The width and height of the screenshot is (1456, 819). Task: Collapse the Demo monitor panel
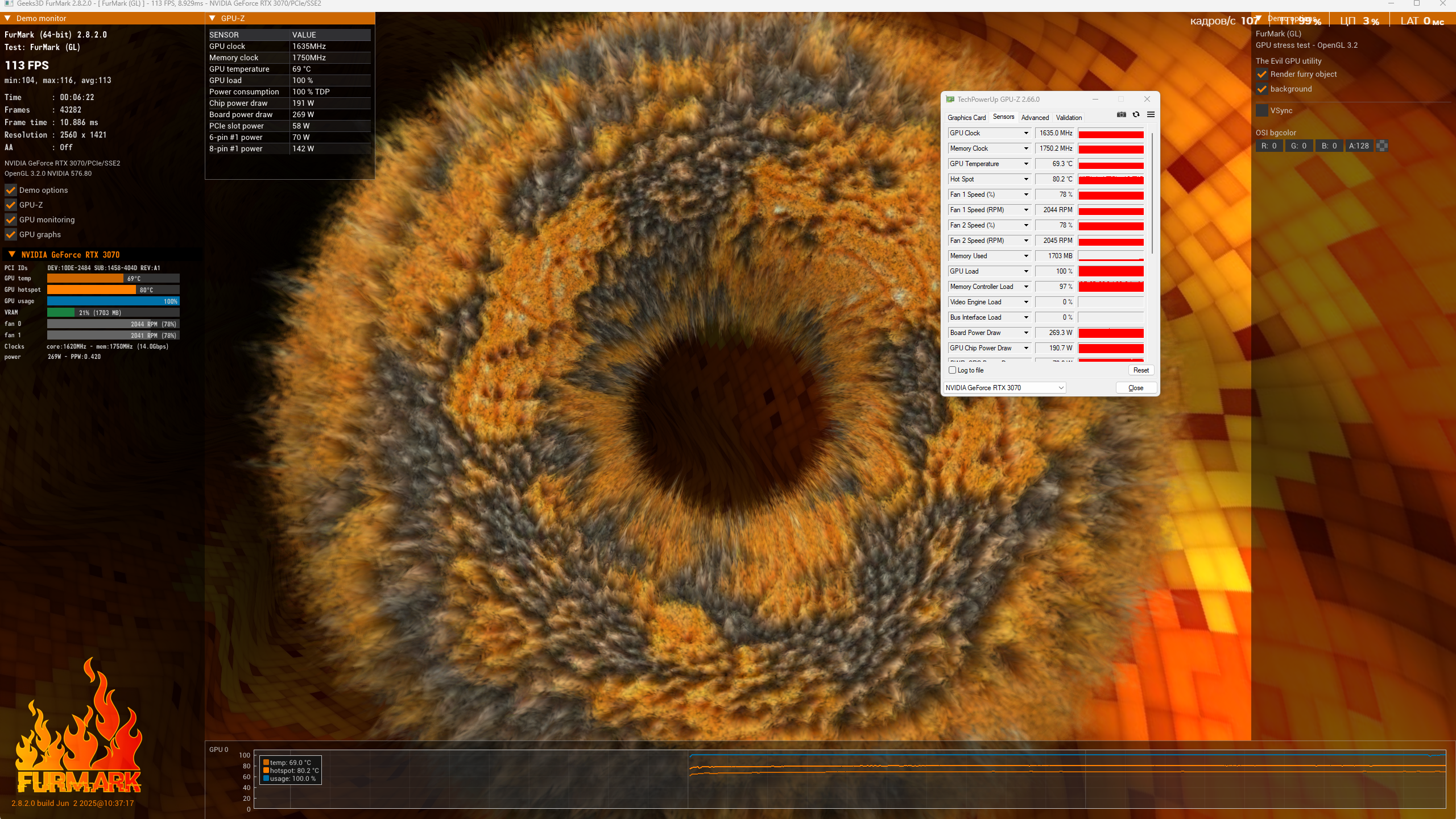[8, 18]
